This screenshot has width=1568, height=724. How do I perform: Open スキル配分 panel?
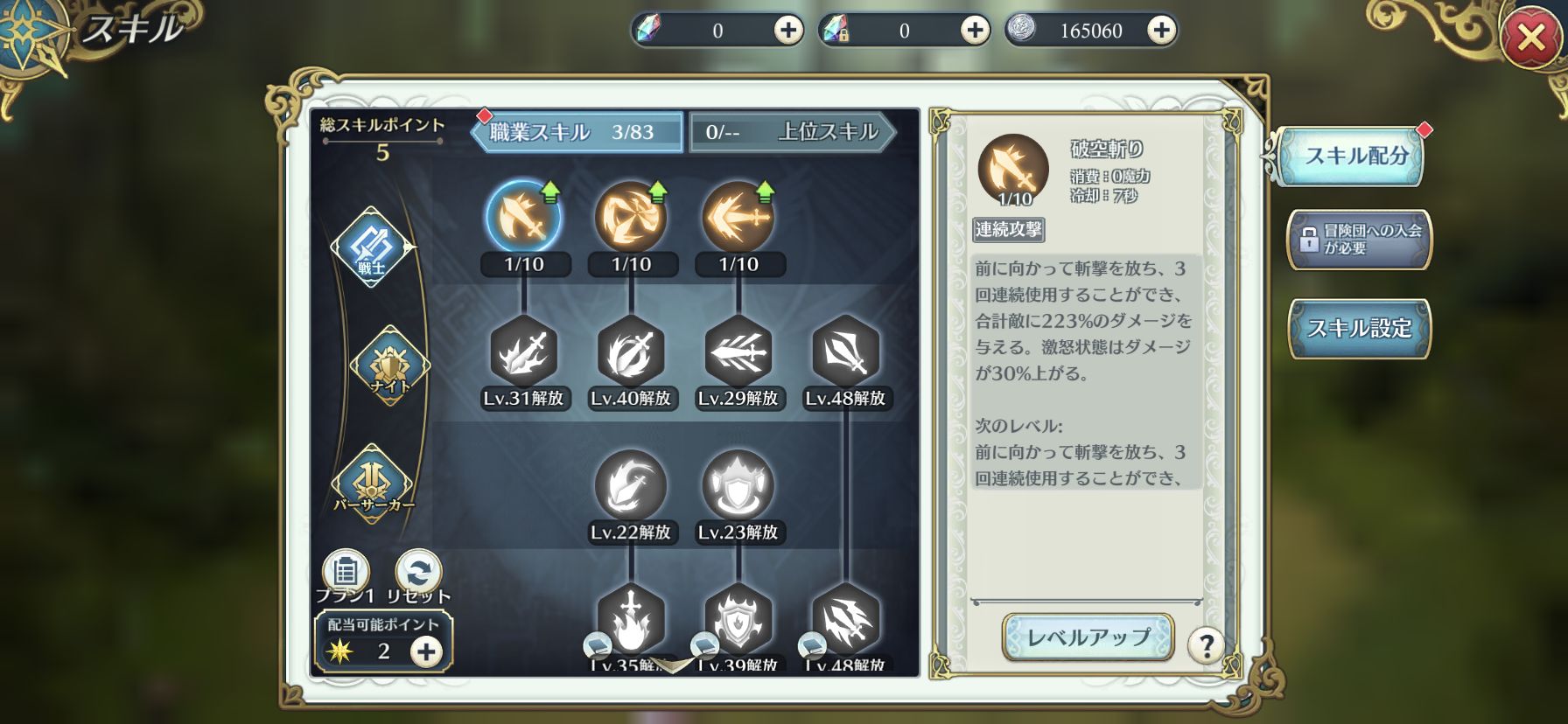1354,157
